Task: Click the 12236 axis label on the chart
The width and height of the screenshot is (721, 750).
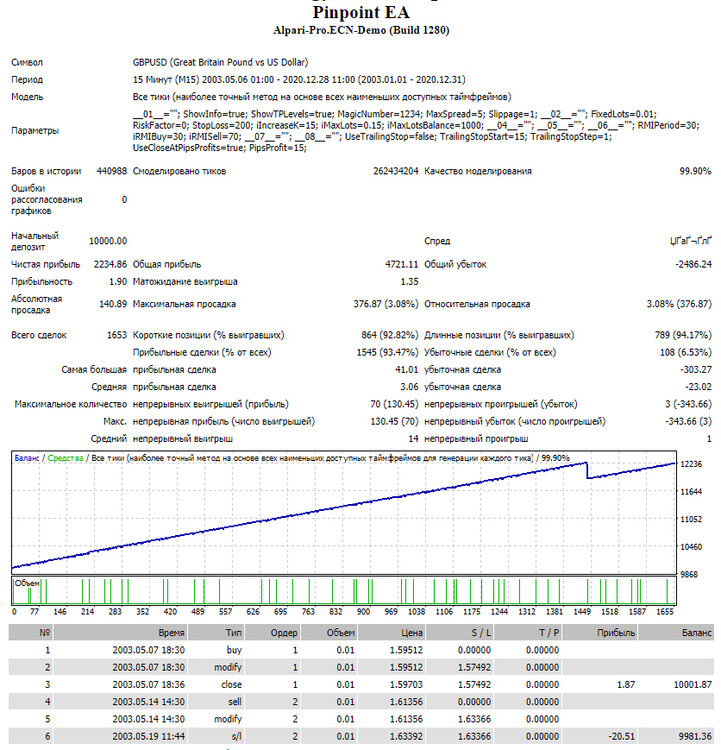Action: point(691,464)
